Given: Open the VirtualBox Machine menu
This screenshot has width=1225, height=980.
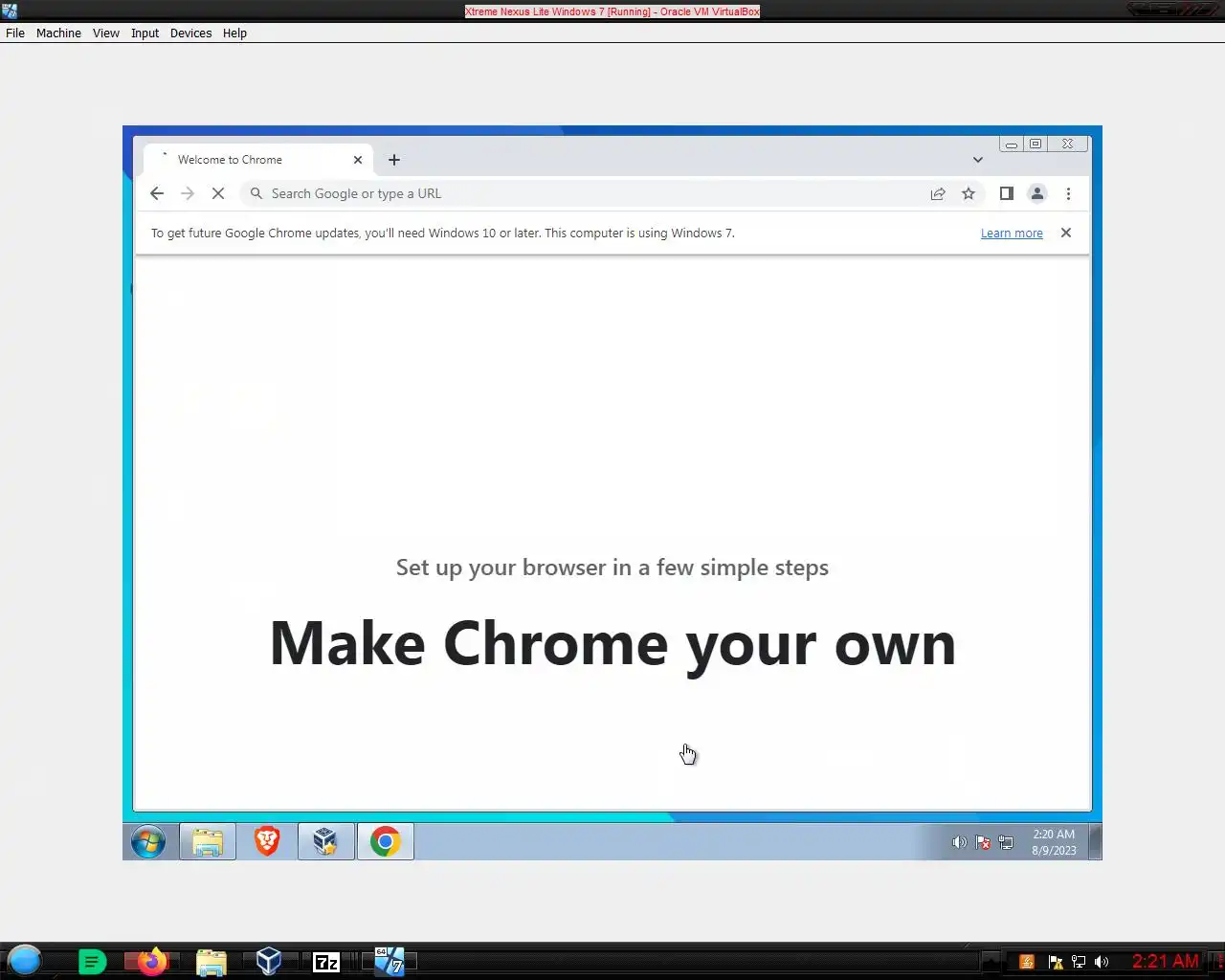Looking at the screenshot, I should pyautogui.click(x=58, y=33).
